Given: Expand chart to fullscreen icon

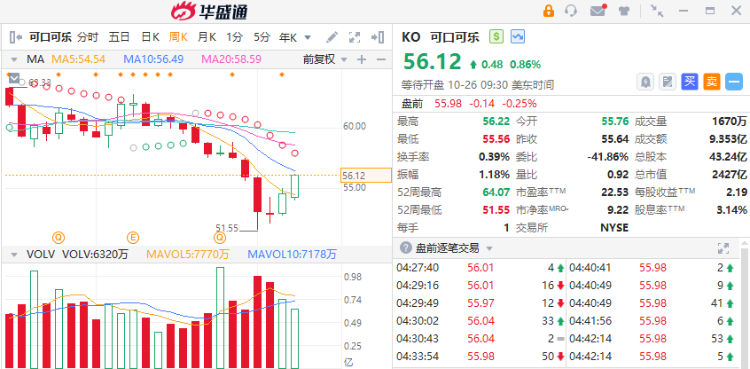Looking at the screenshot, I should 354,37.
